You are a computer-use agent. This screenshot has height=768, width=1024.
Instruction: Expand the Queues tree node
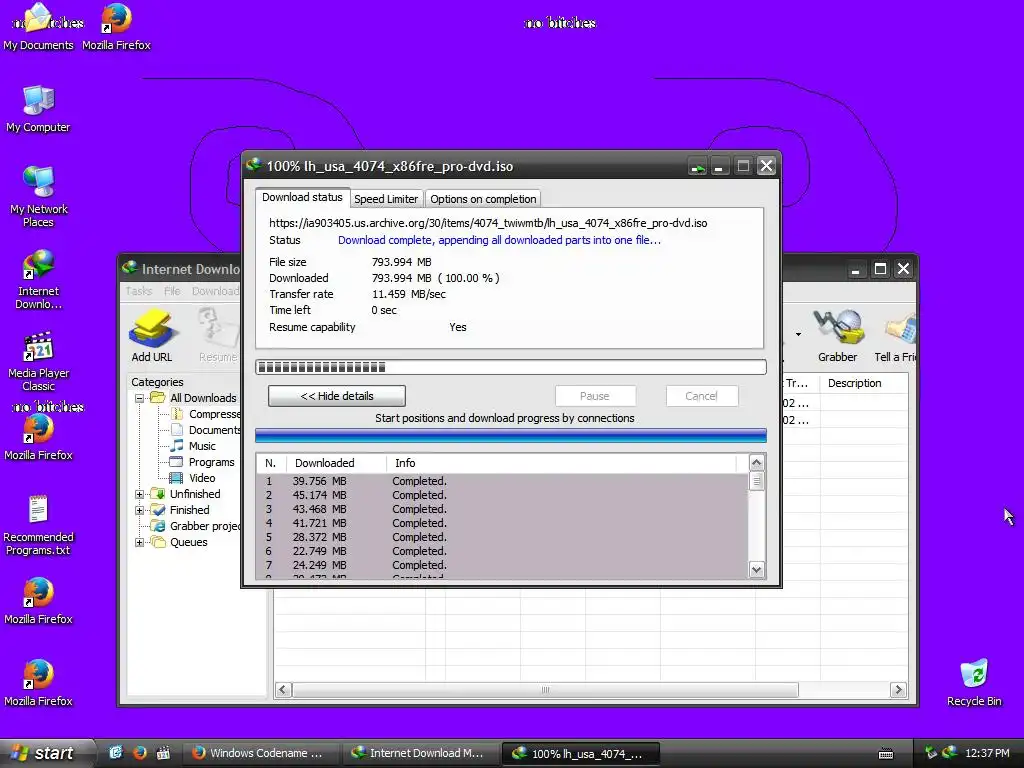click(139, 542)
